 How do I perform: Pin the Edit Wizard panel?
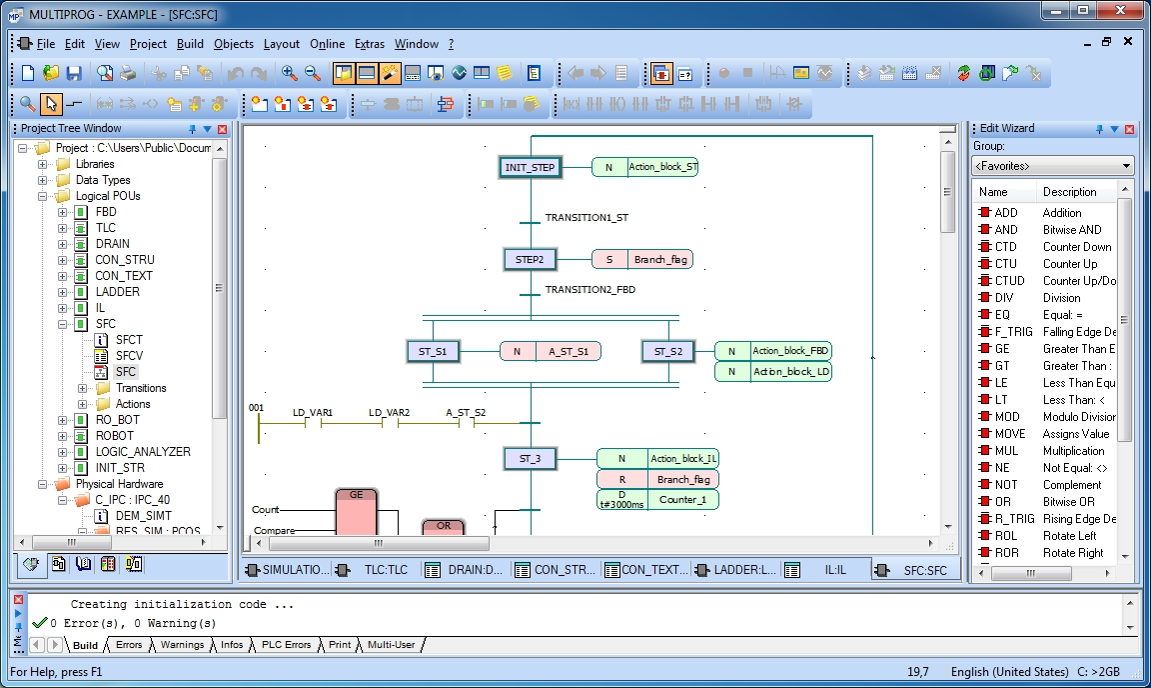[x=1100, y=129]
